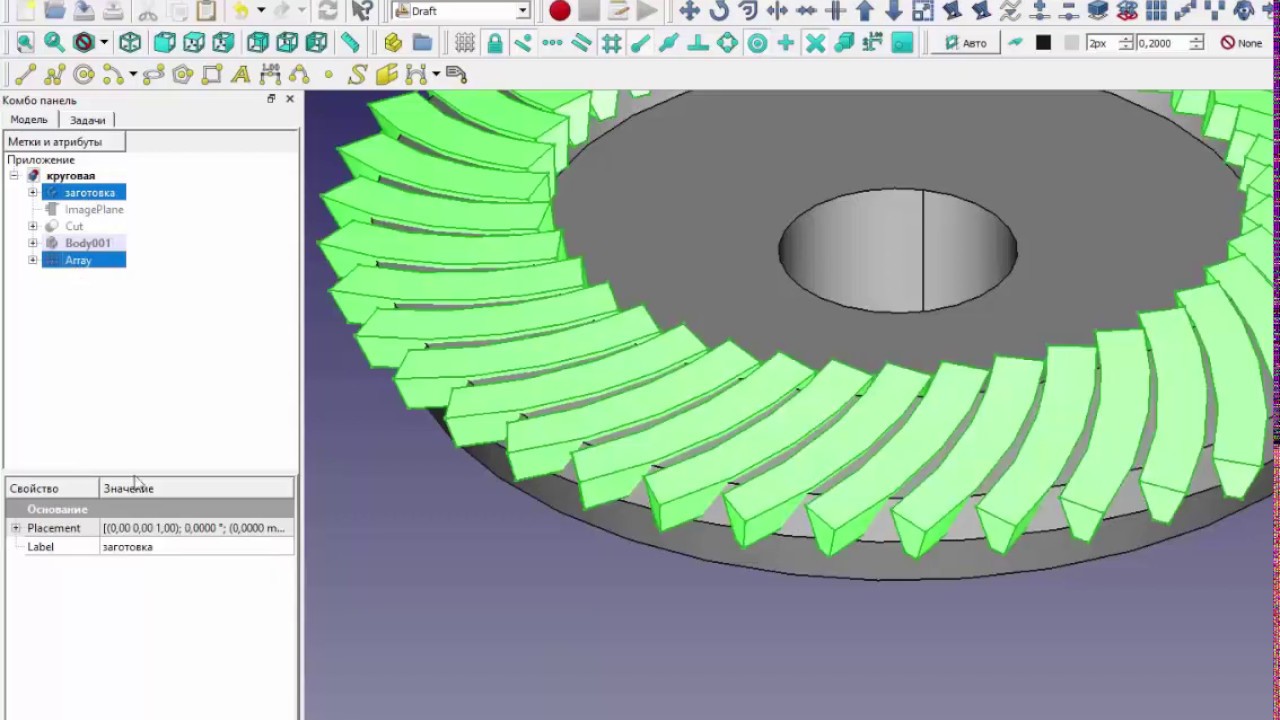Select the Bezier curve tool
The height and width of the screenshot is (720, 1280).
[x=416, y=75]
